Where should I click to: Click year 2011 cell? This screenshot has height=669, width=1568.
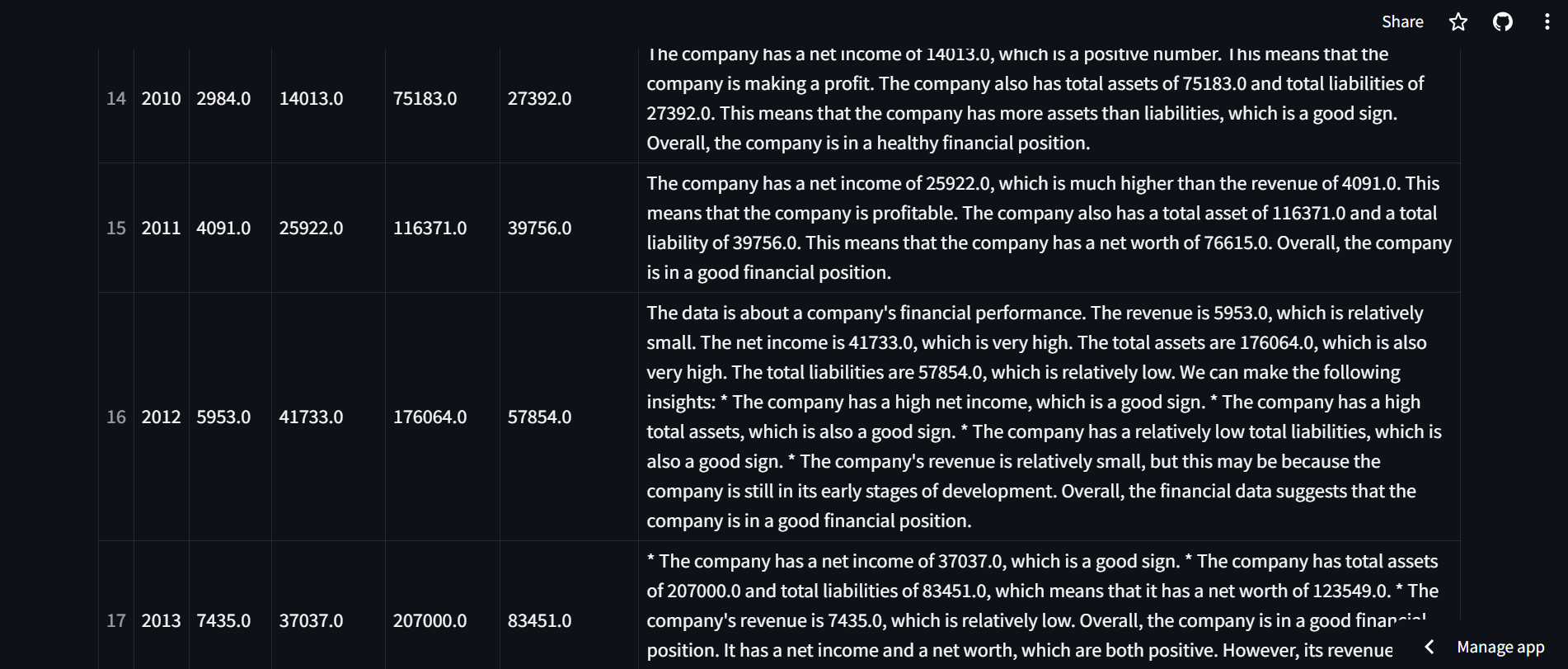point(161,228)
